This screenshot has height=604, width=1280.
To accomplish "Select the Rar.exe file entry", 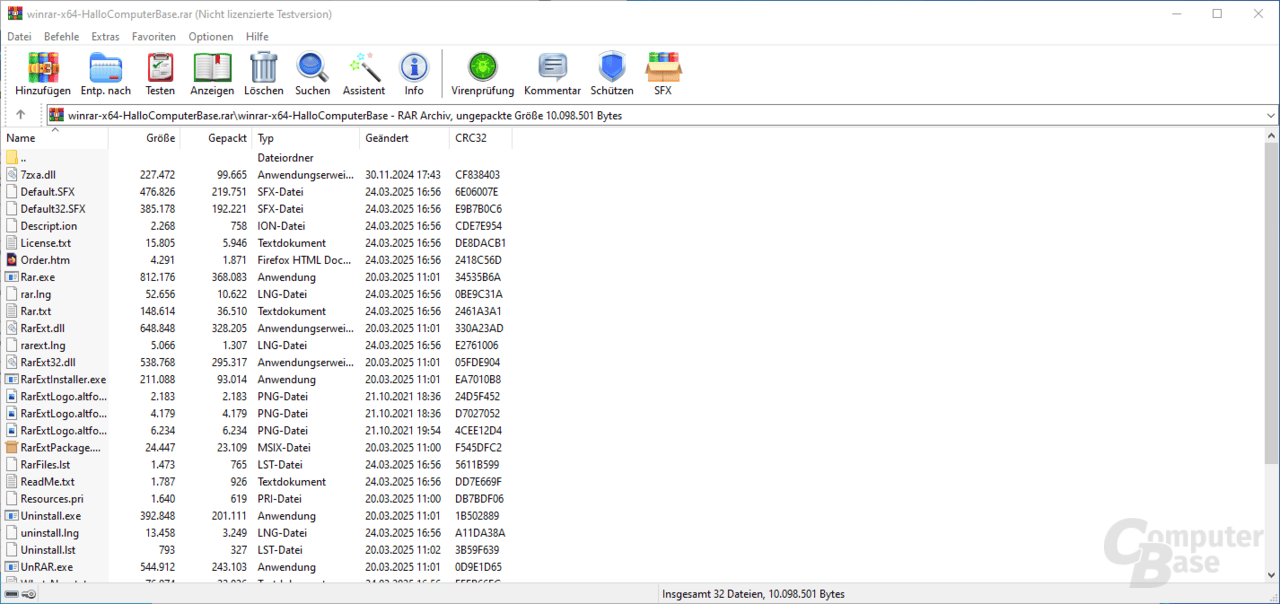I will pos(40,277).
